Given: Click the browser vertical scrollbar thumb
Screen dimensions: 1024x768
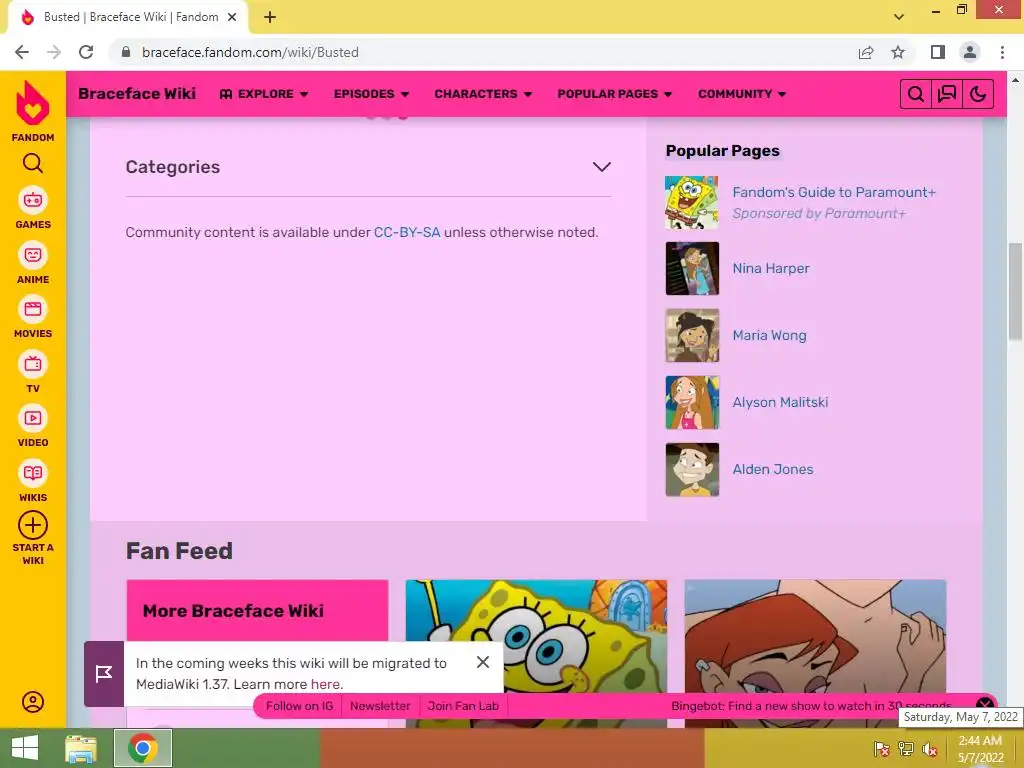Looking at the screenshot, I should tap(1015, 291).
